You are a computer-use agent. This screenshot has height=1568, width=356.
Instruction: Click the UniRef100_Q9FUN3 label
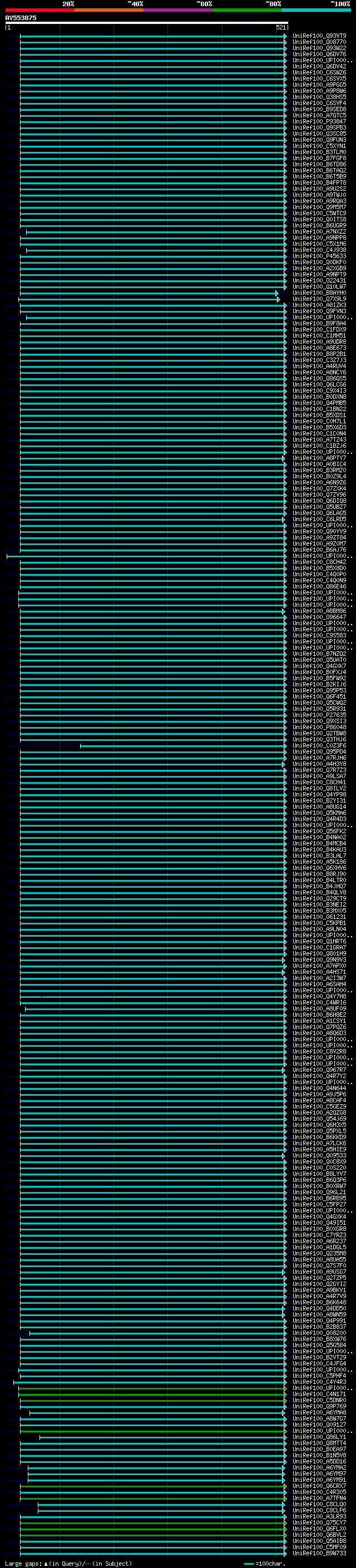319,140
